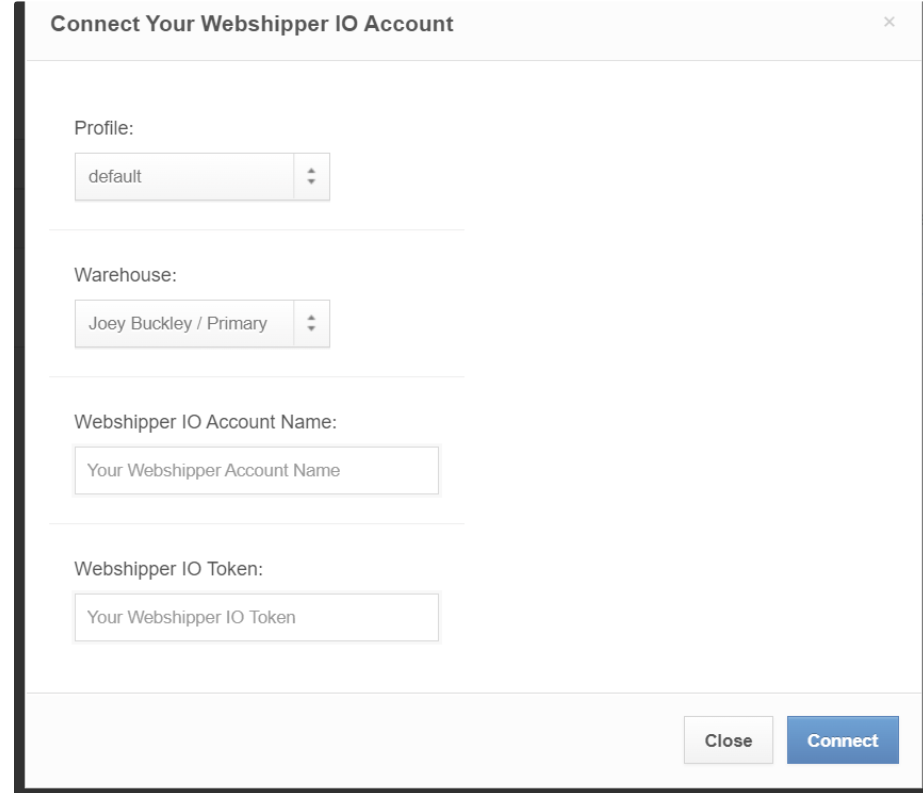The height and width of the screenshot is (793, 923).
Task: Open the Profile dropdown showing default
Action: [x=202, y=177]
